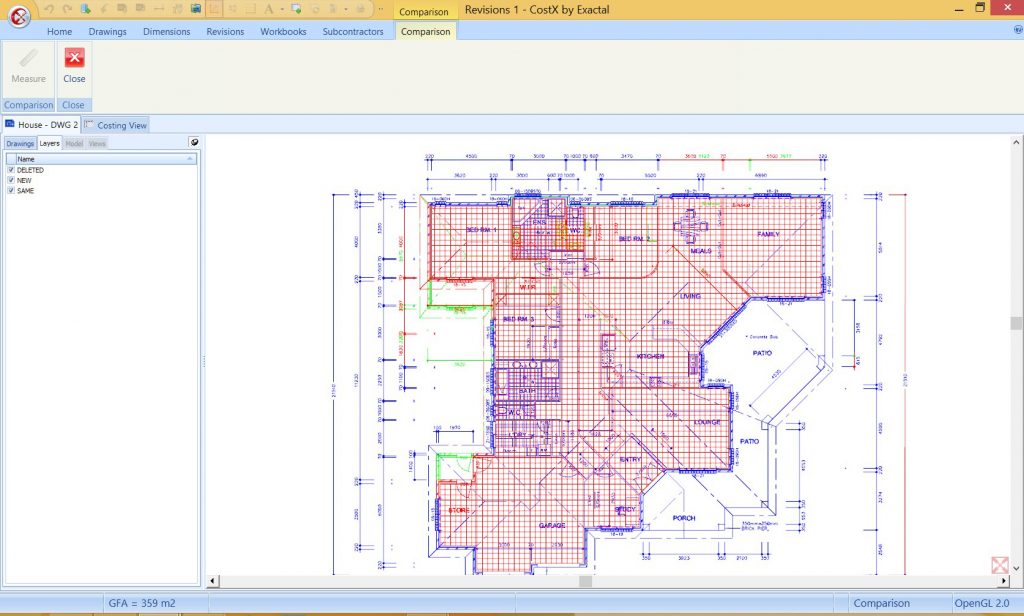Screen dimensions: 1024x616
Task: Open the Subcontractors ribbon tab
Action: [x=353, y=31]
